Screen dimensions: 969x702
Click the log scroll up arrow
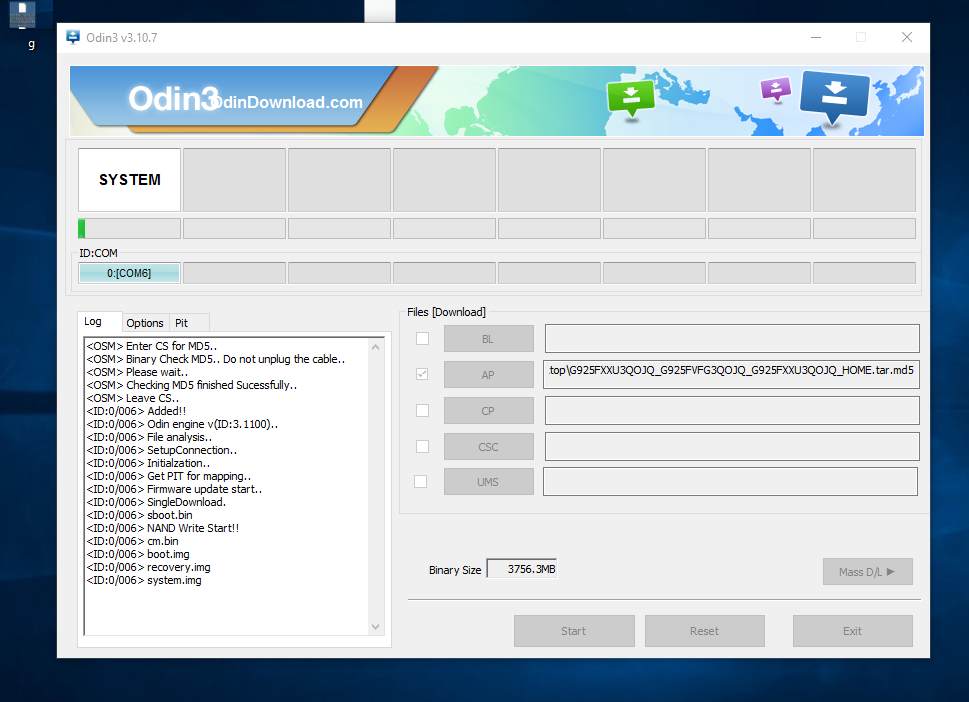tap(376, 347)
